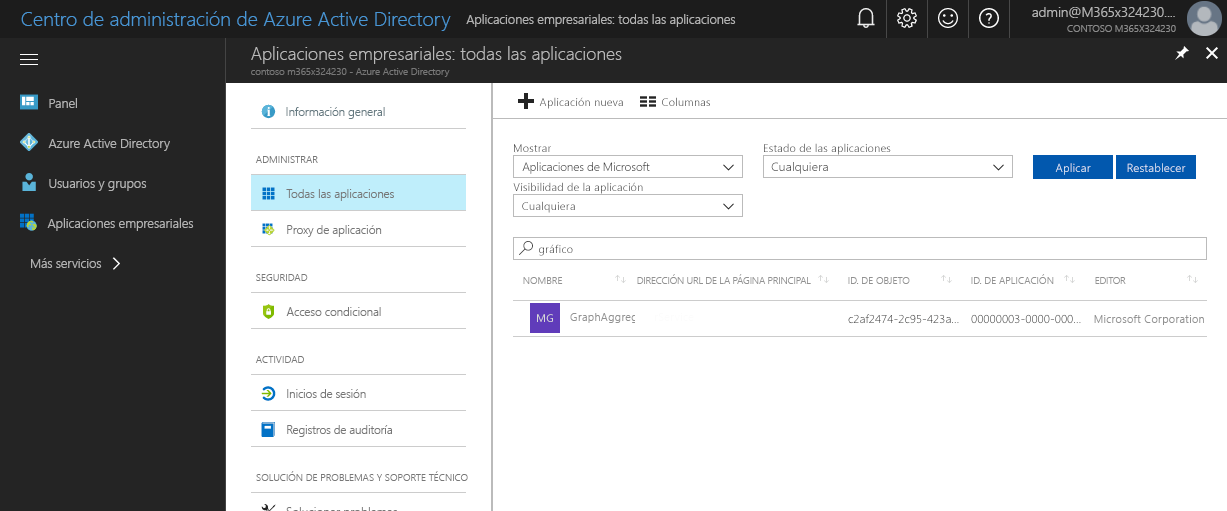Click the Inicios de sesión icon

click(x=268, y=393)
